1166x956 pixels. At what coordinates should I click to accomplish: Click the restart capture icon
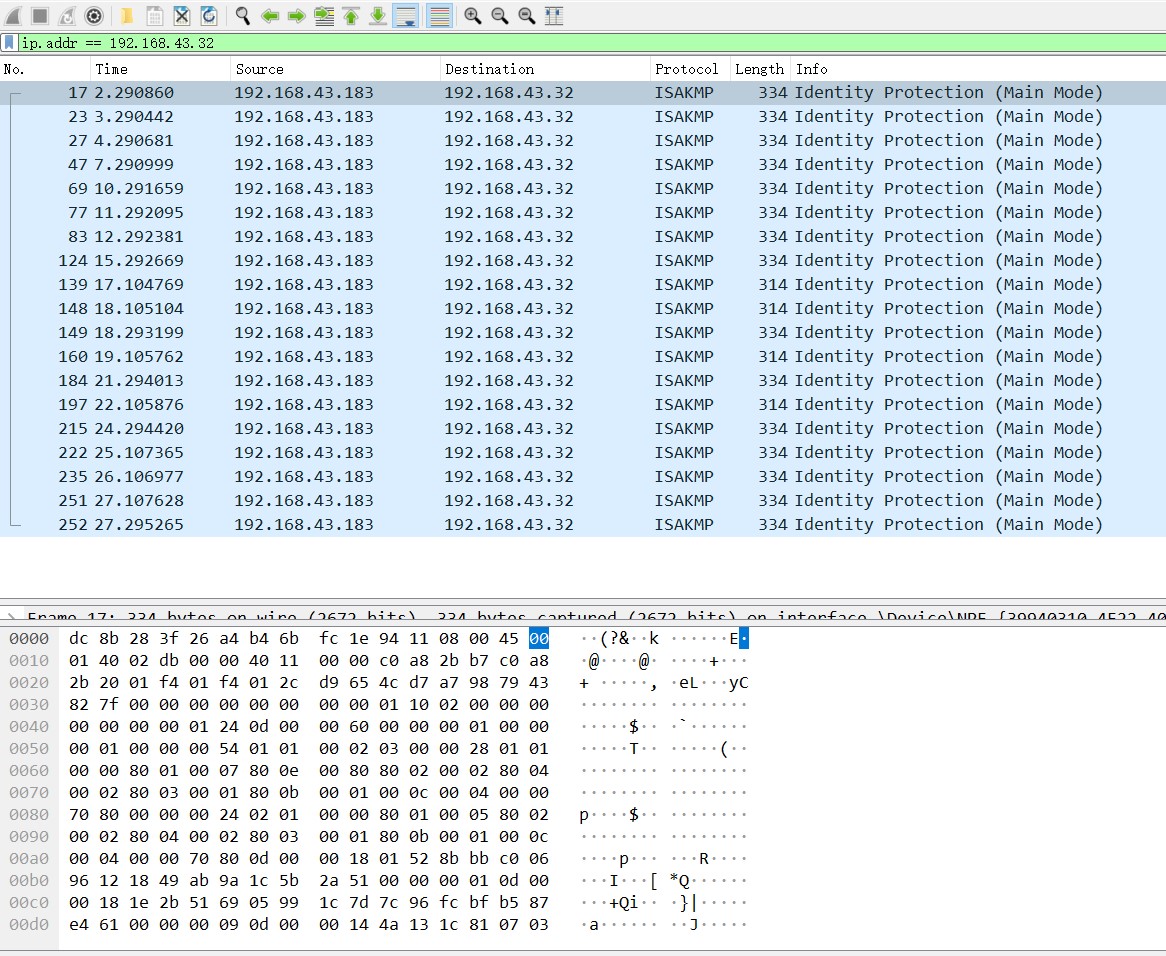[67, 16]
